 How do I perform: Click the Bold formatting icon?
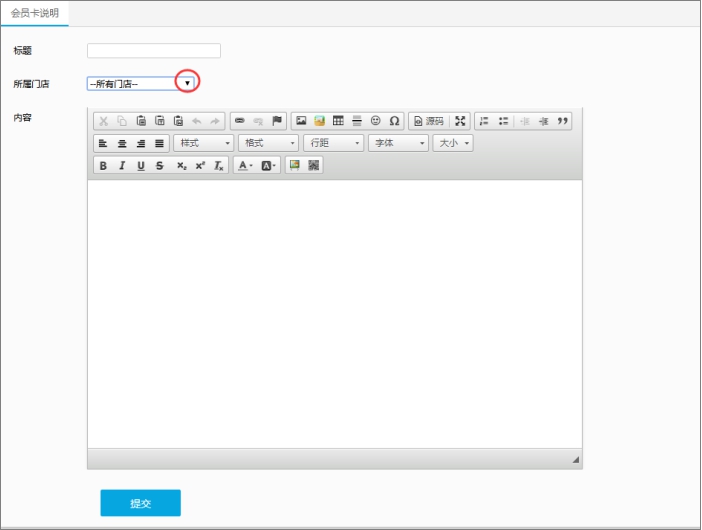(x=103, y=166)
